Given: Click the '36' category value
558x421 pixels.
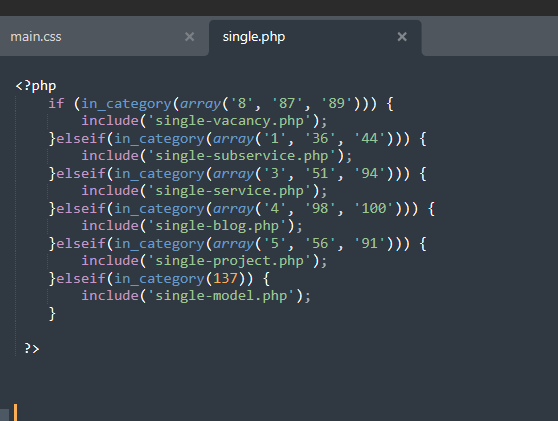Looking at the screenshot, I should pyautogui.click(x=320, y=138).
